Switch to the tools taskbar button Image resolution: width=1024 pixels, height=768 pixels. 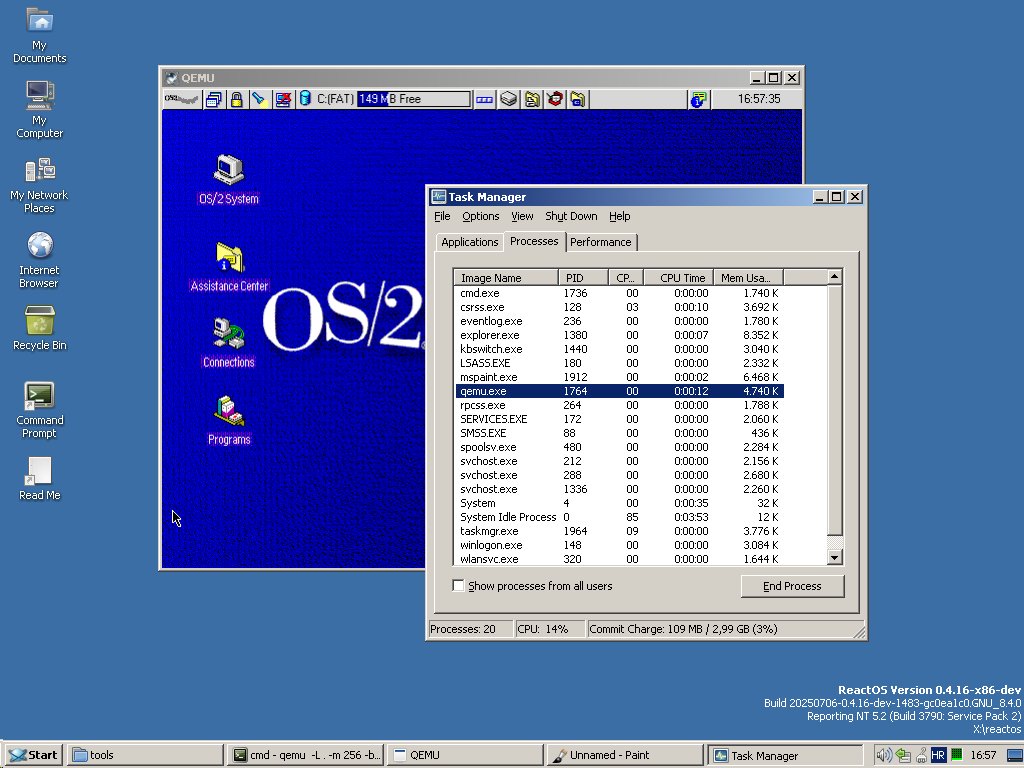point(145,755)
